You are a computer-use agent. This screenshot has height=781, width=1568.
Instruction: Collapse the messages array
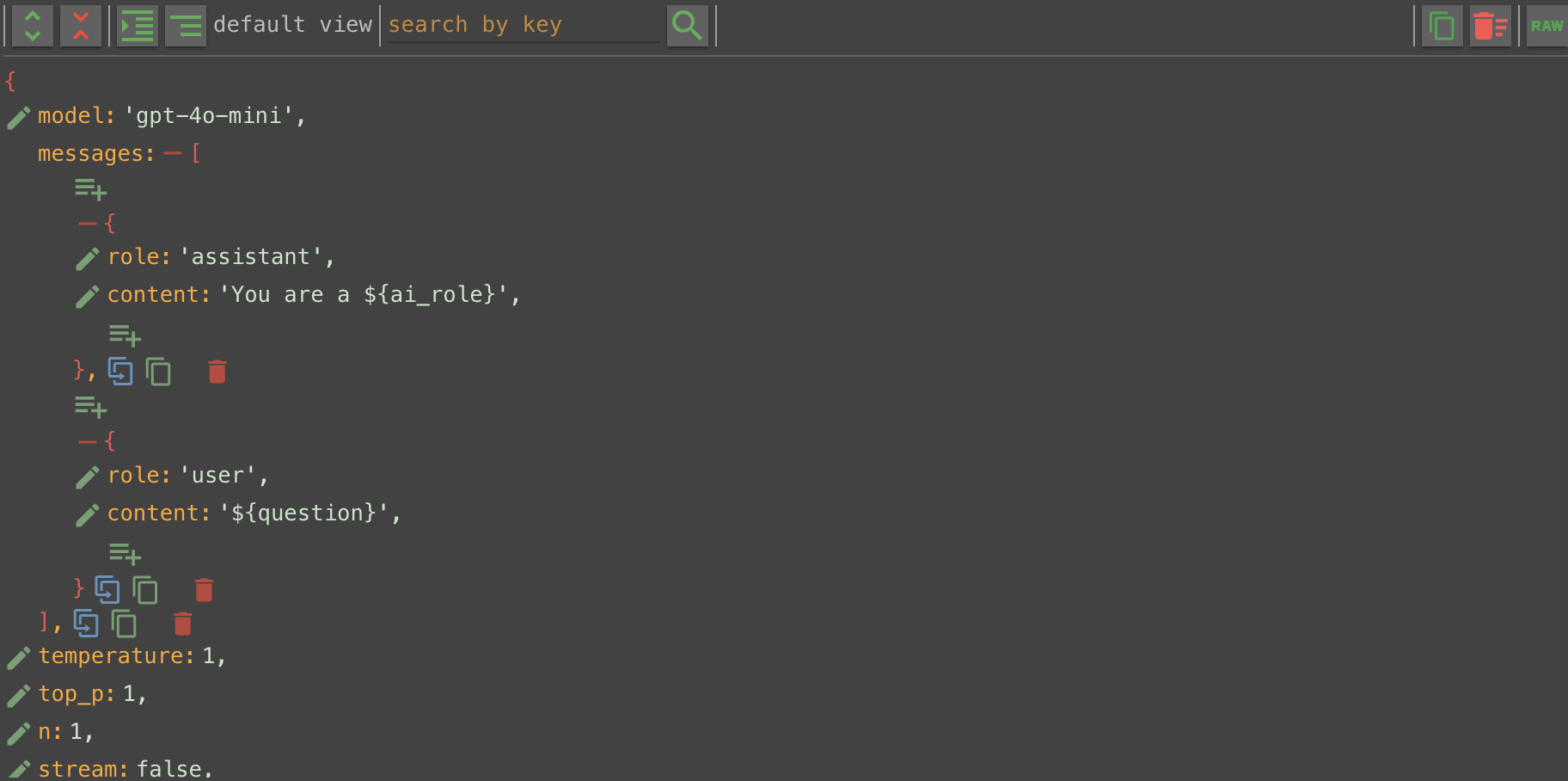173,154
